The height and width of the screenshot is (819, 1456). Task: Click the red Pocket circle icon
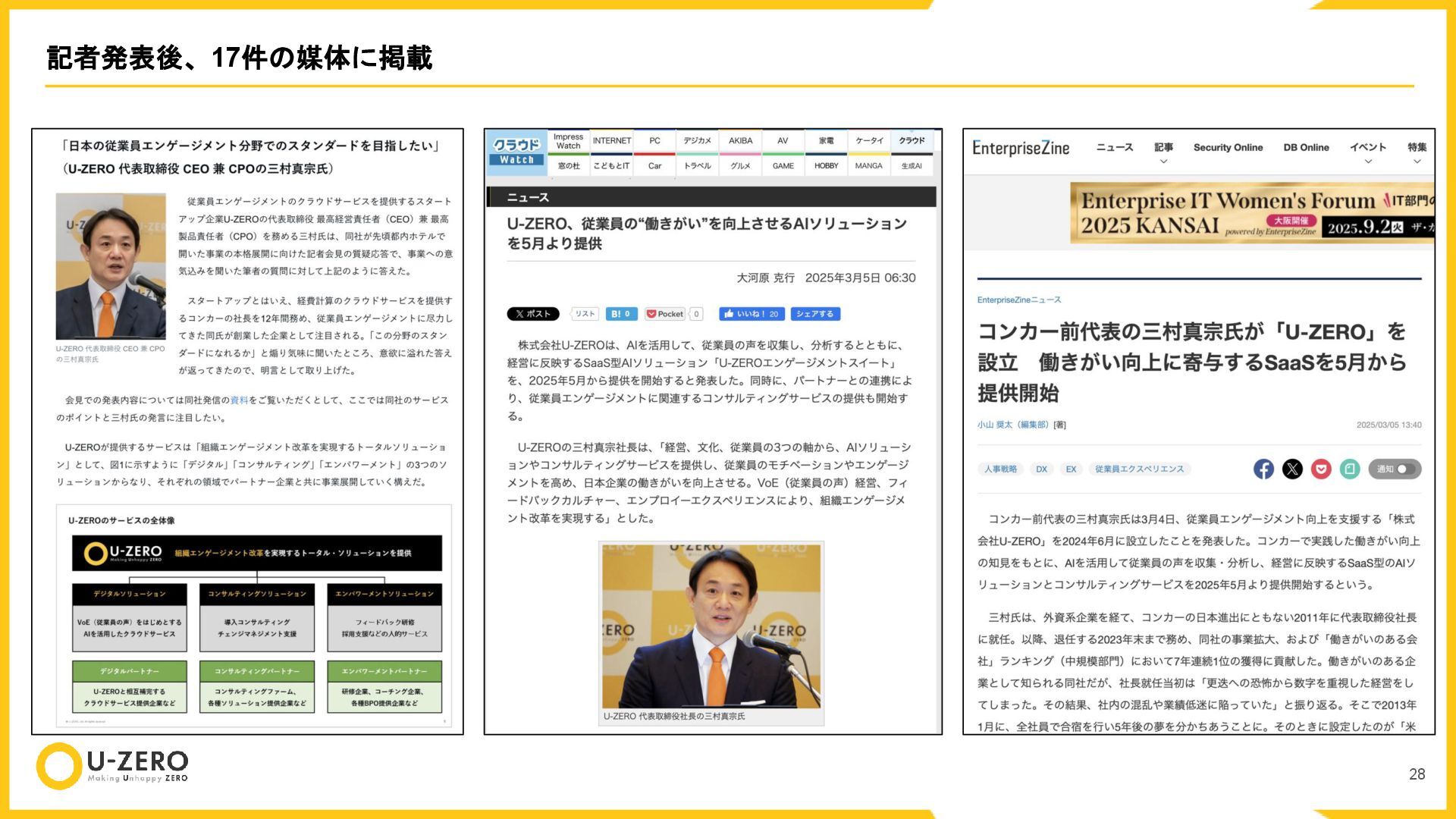1321,469
